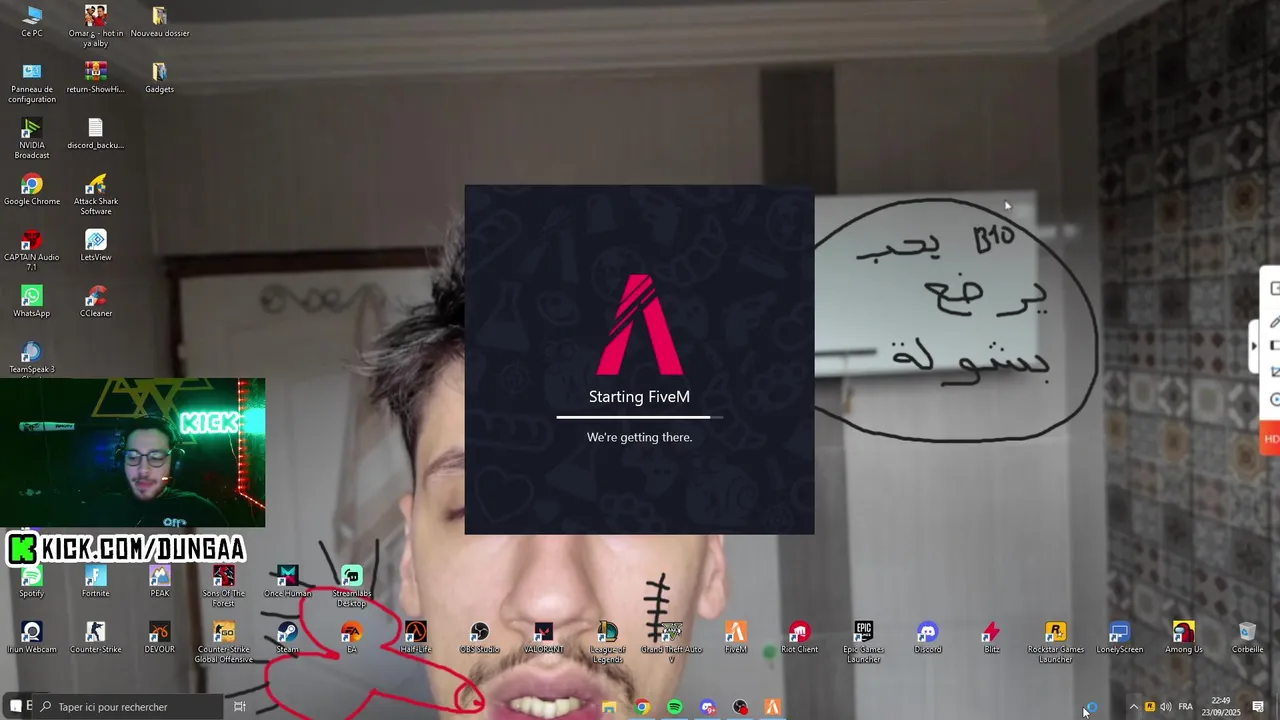This screenshot has height=720, width=1280.
Task: Open Counter-Strike Global Offensive shortcut
Action: click(224, 642)
